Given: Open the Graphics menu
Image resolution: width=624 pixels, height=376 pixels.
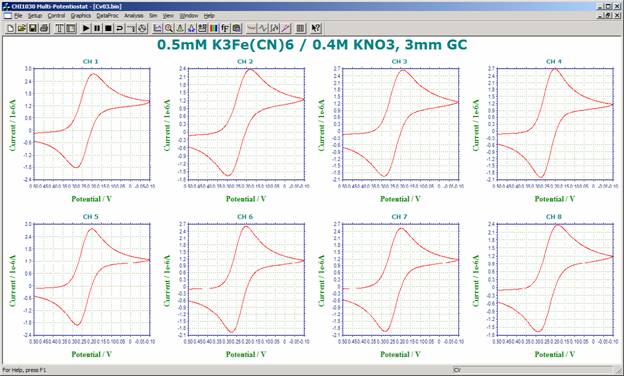Looking at the screenshot, I should (x=81, y=16).
